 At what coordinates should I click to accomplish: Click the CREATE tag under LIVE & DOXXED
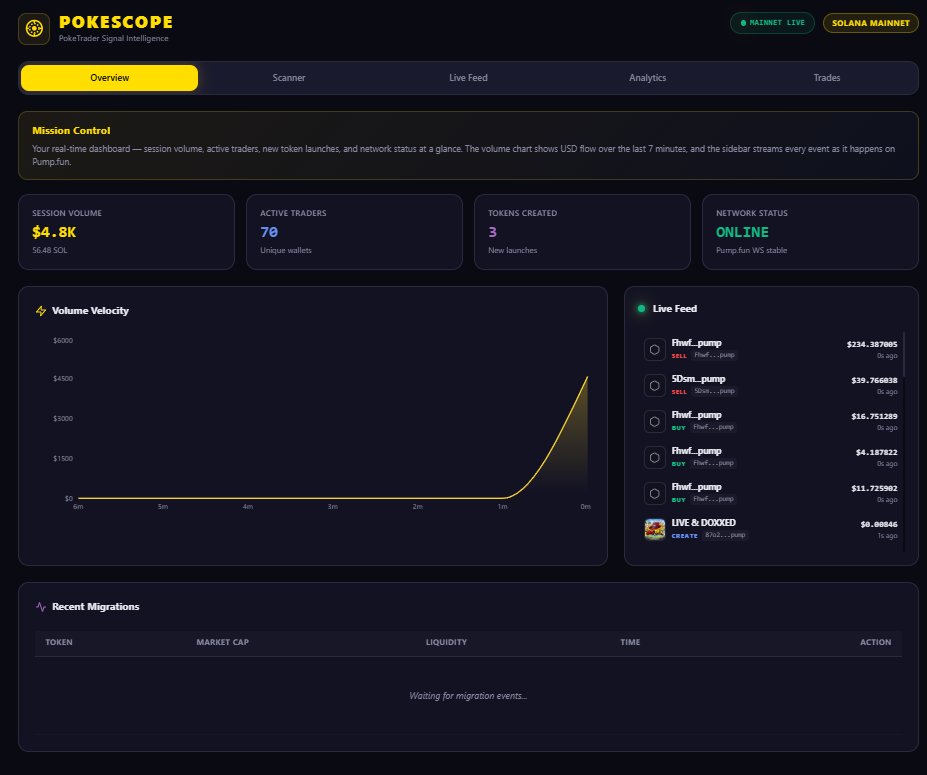(x=684, y=536)
